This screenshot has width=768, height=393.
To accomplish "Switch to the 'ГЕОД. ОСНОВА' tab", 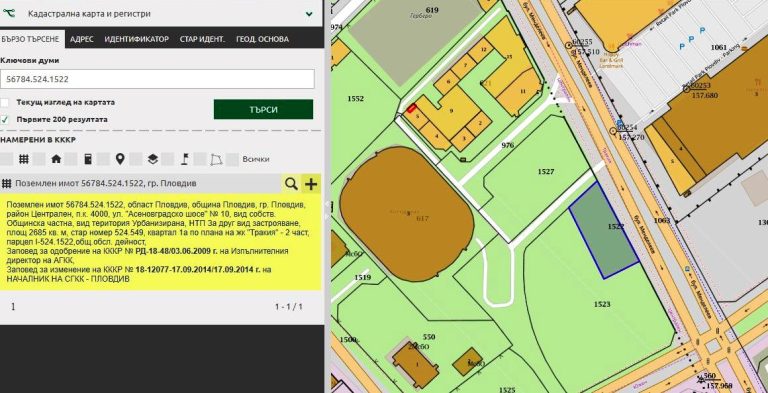I will 263,39.
